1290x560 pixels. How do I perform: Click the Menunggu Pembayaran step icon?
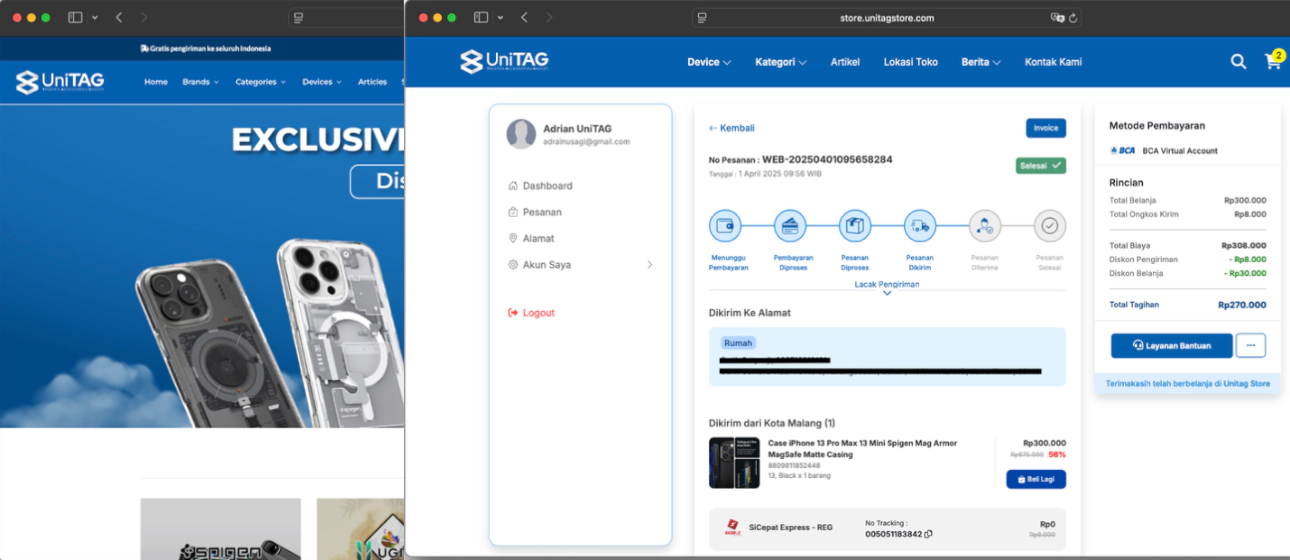725,226
